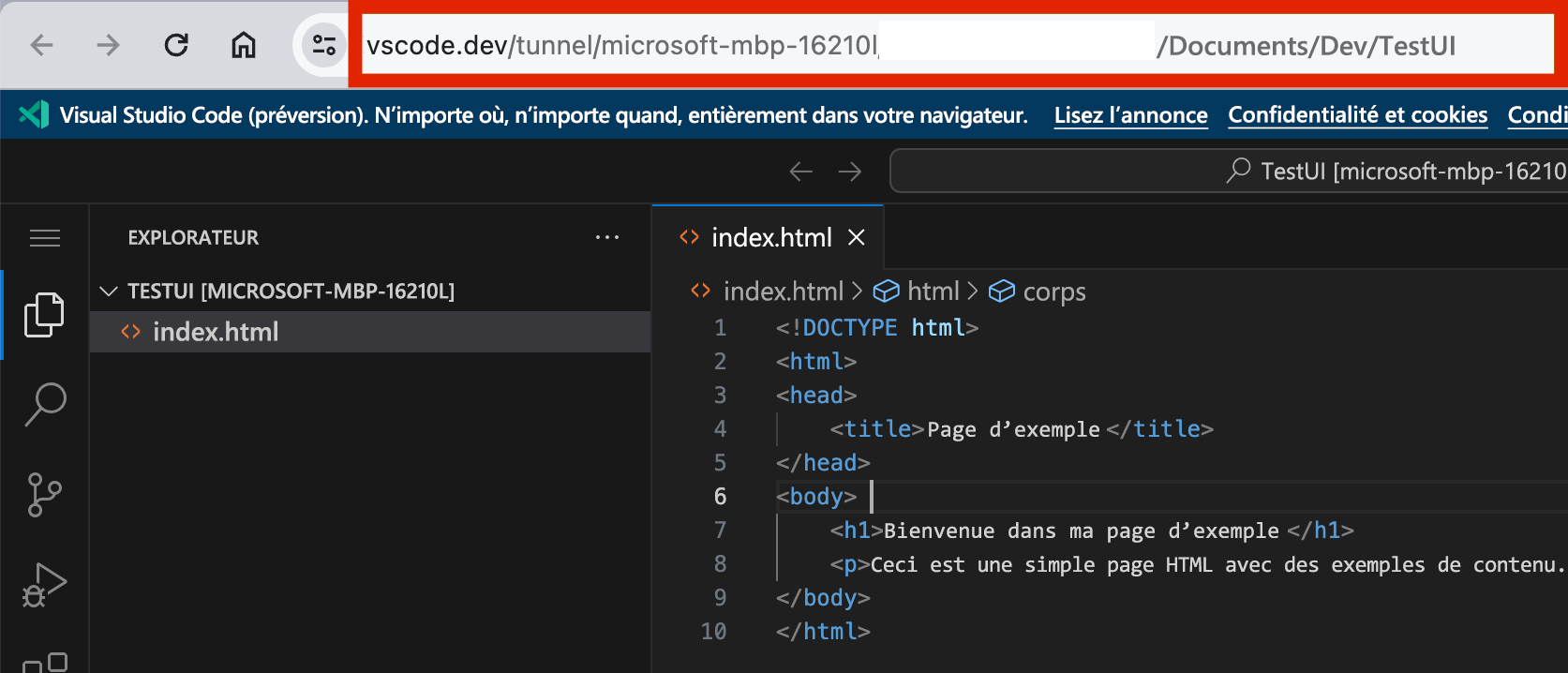Click the opening <head> tag on line 3

pyautogui.click(x=816, y=395)
